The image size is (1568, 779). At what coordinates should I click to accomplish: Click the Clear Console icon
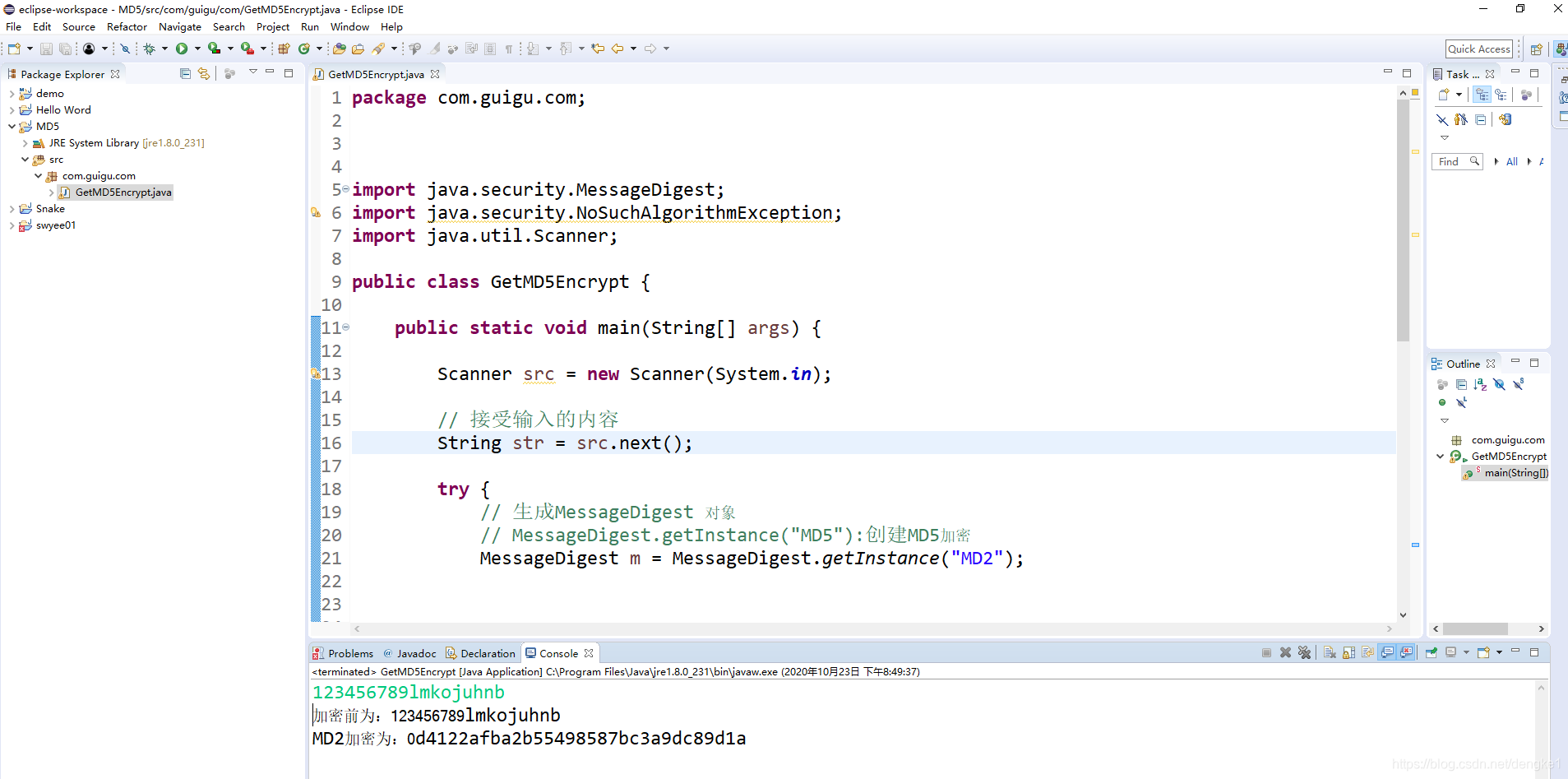tap(1330, 652)
